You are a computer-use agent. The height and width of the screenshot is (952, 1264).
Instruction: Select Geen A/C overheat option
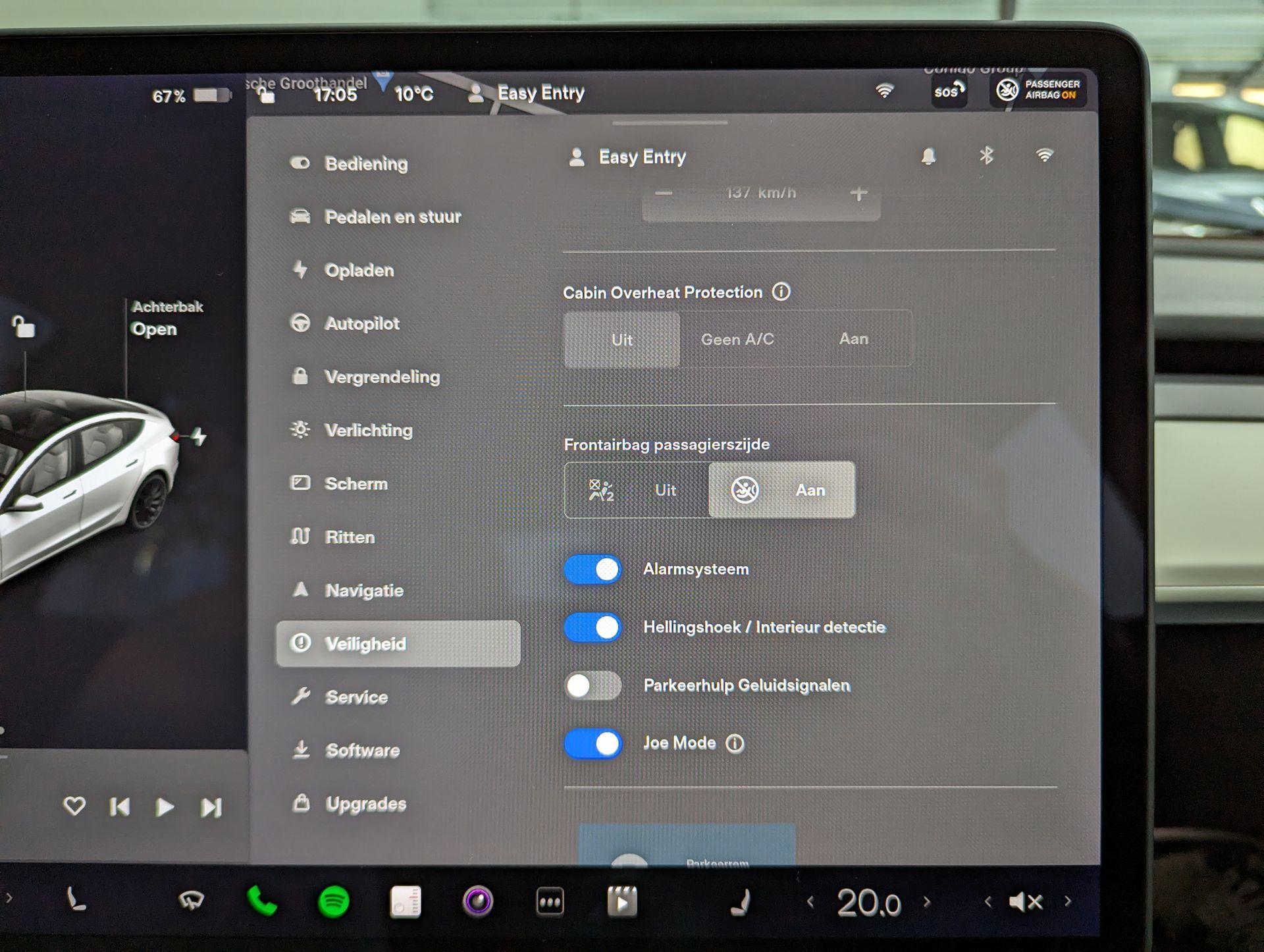point(737,339)
